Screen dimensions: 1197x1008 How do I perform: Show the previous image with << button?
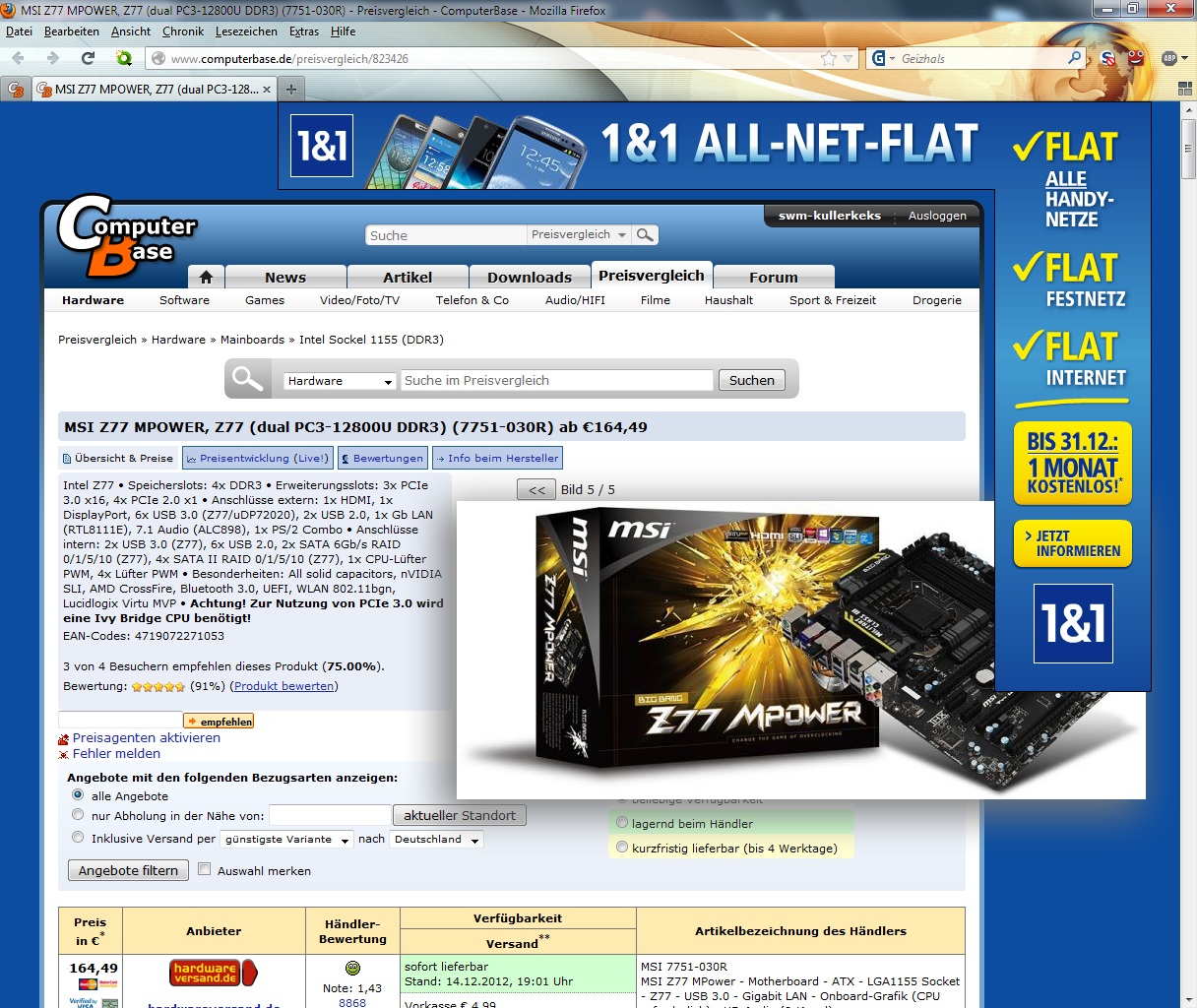536,489
